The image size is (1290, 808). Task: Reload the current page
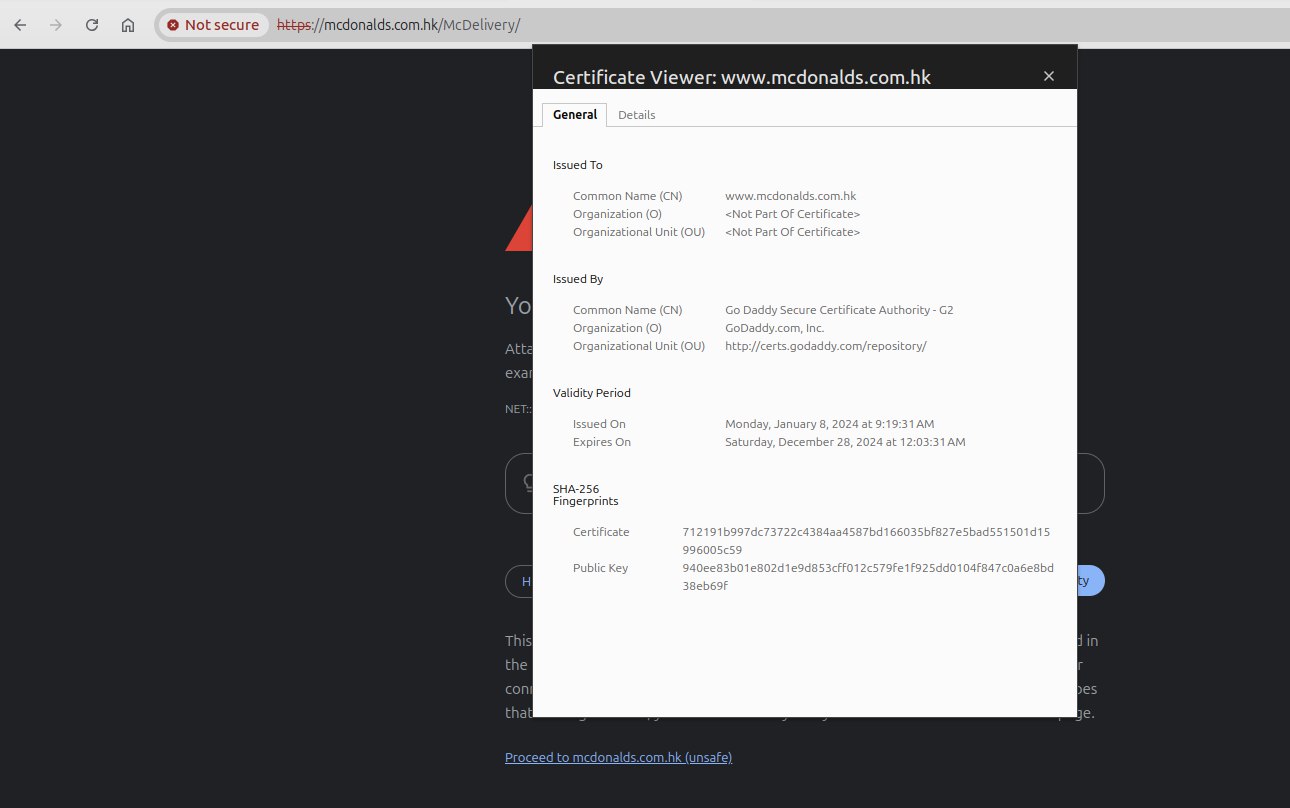click(x=92, y=25)
